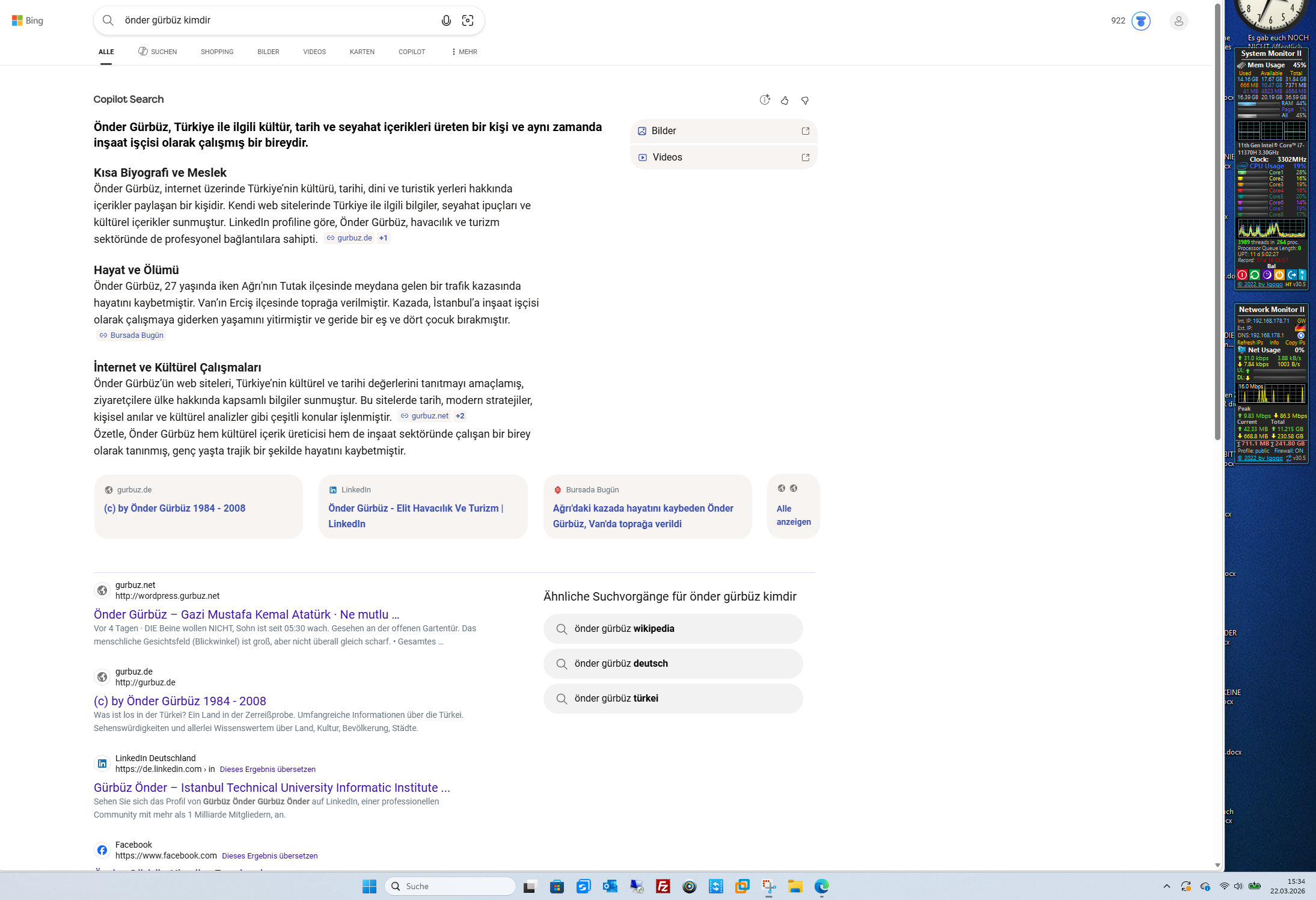Open the Bursada Bugün source card

click(647, 507)
